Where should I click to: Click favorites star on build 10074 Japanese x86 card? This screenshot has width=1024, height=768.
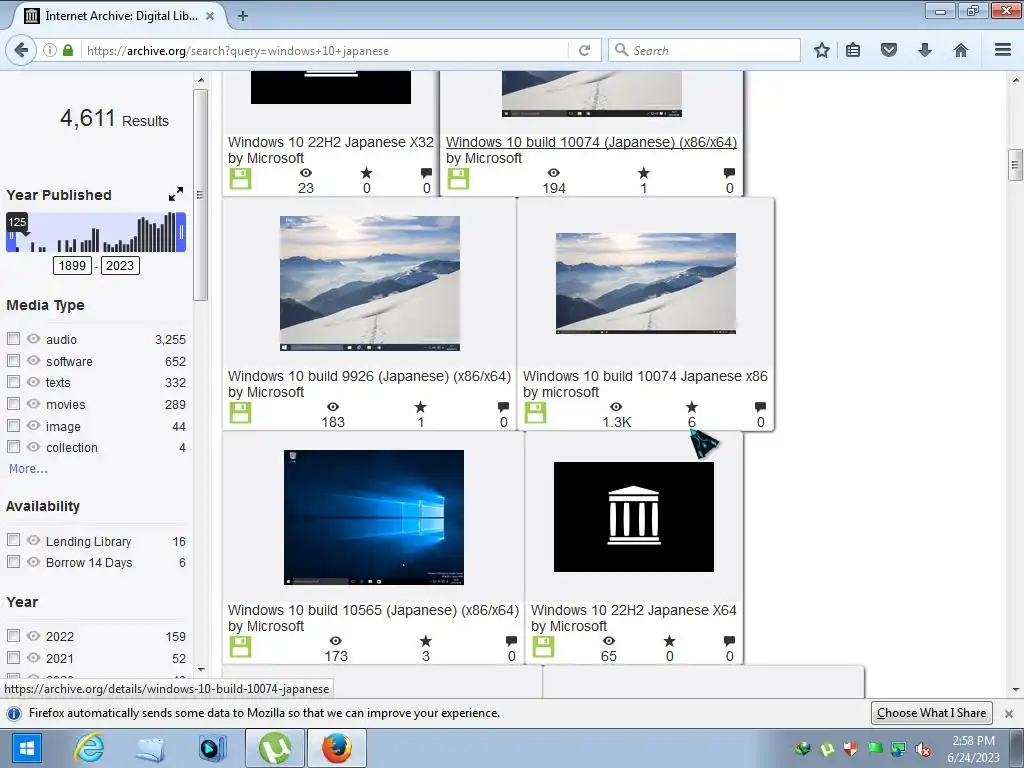[692, 407]
